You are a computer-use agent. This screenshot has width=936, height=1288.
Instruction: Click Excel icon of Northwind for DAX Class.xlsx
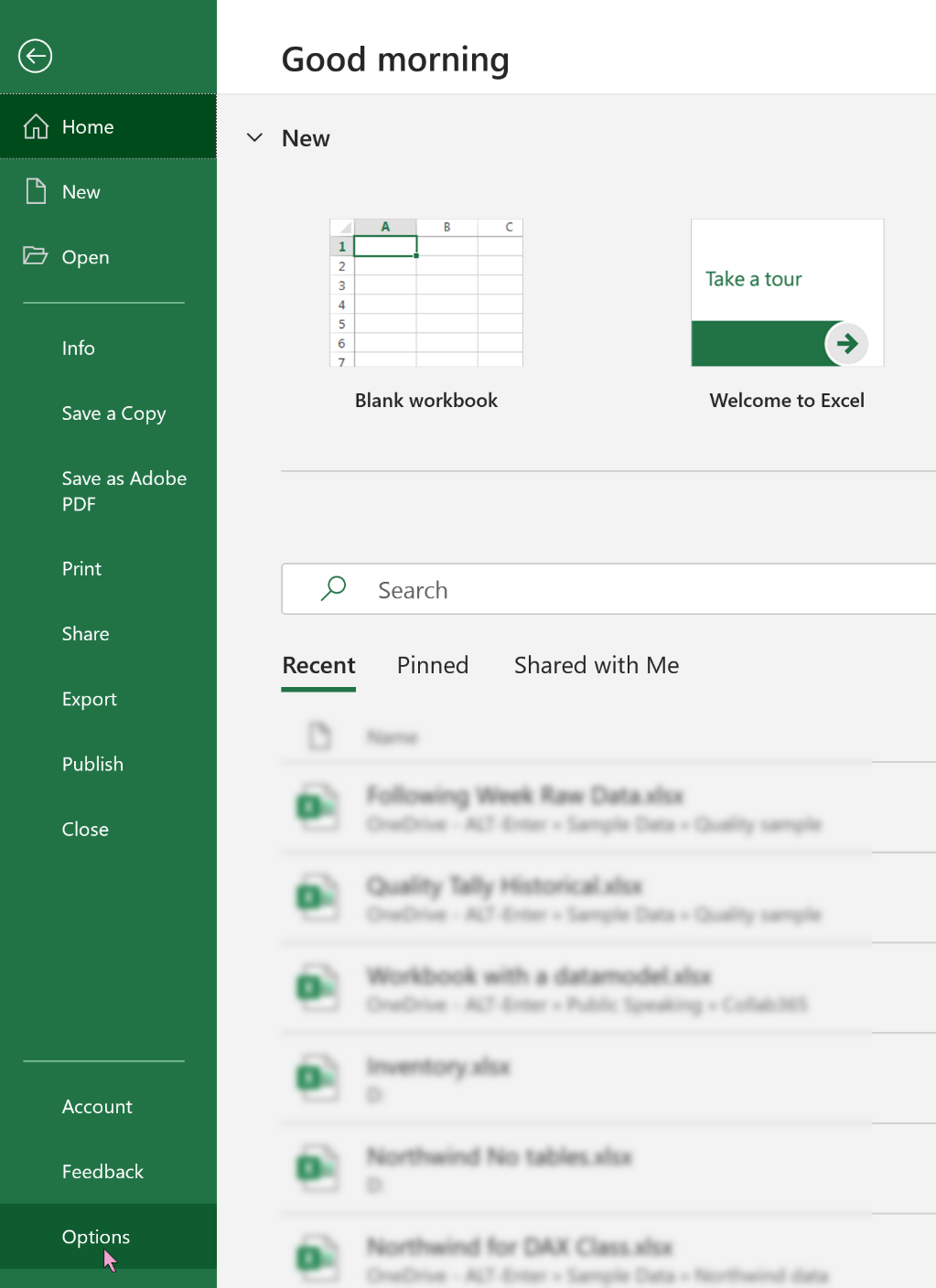tap(317, 1259)
